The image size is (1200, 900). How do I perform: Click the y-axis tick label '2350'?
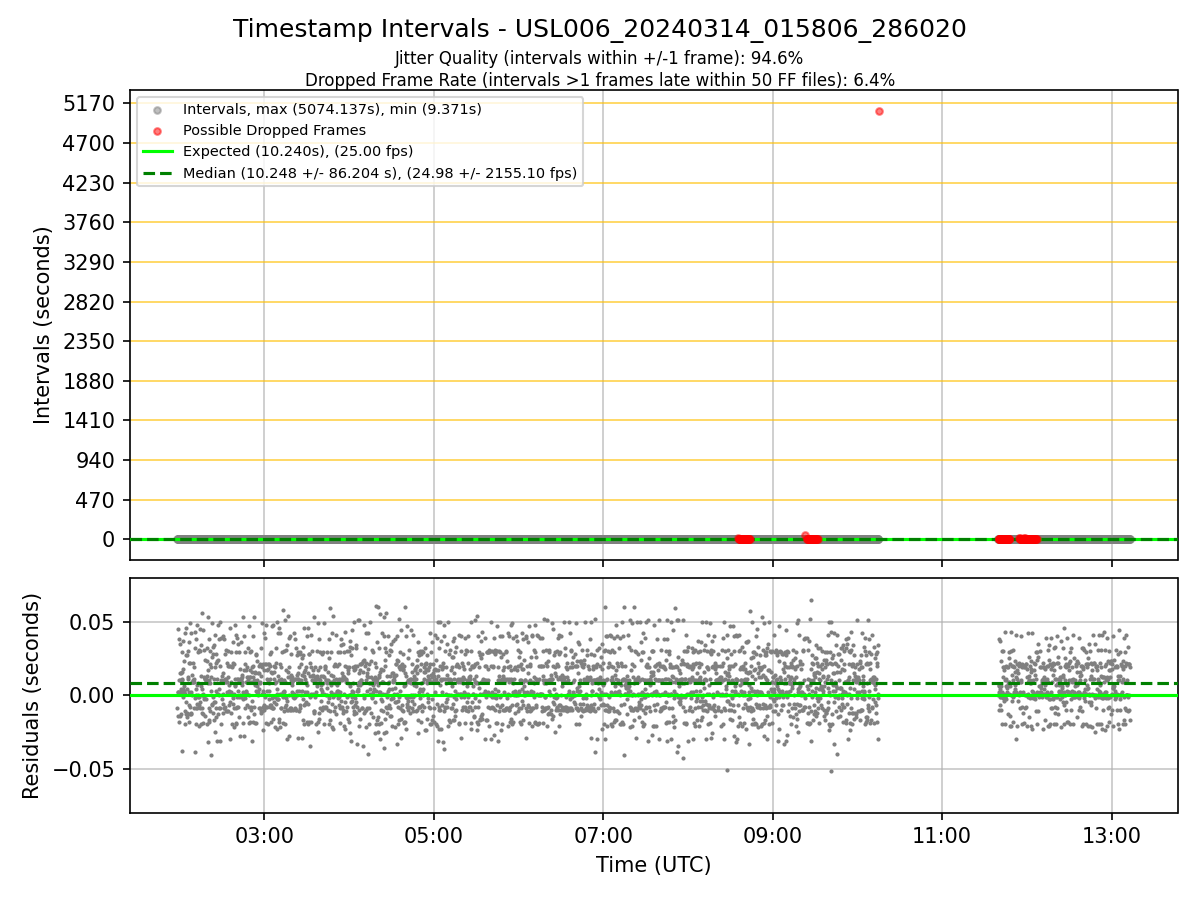pos(90,341)
